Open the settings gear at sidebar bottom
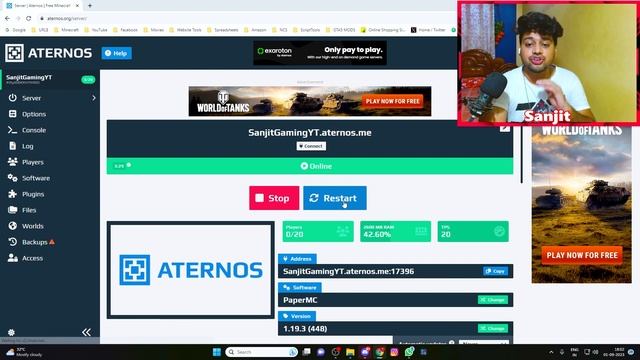Screen dimensions: 640x360 tap(11, 332)
